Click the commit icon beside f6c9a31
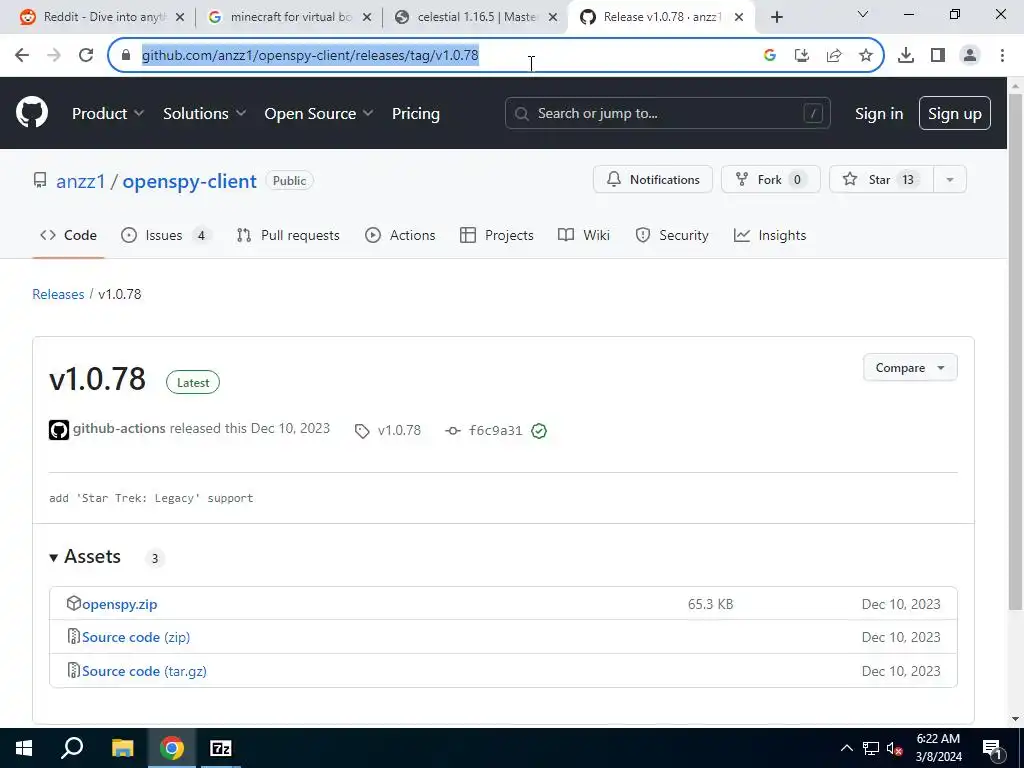1024x768 pixels. 453,430
